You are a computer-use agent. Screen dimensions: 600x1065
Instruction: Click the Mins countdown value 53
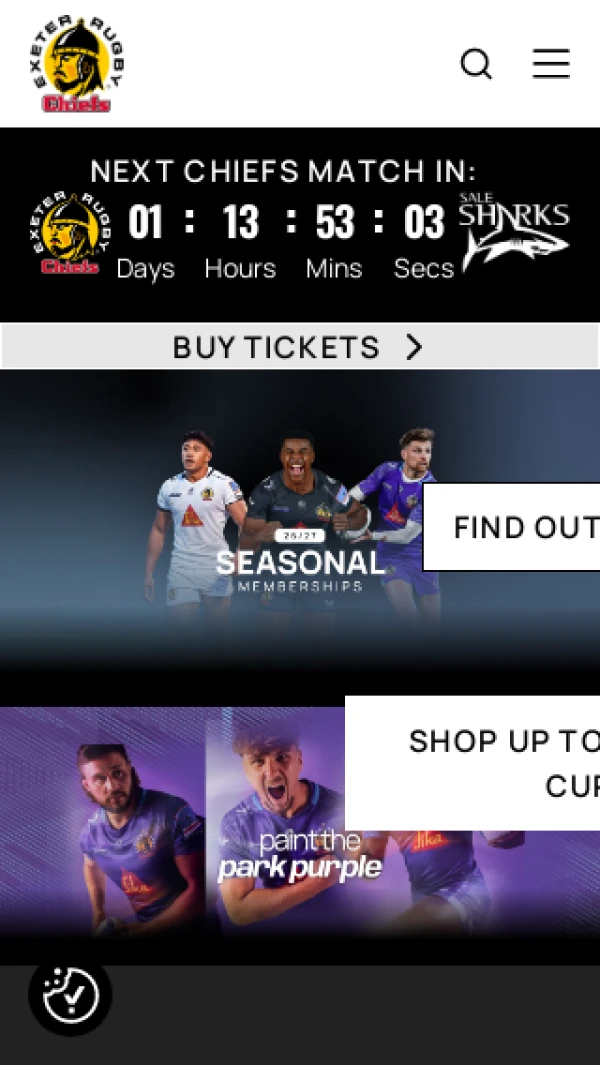[334, 222]
